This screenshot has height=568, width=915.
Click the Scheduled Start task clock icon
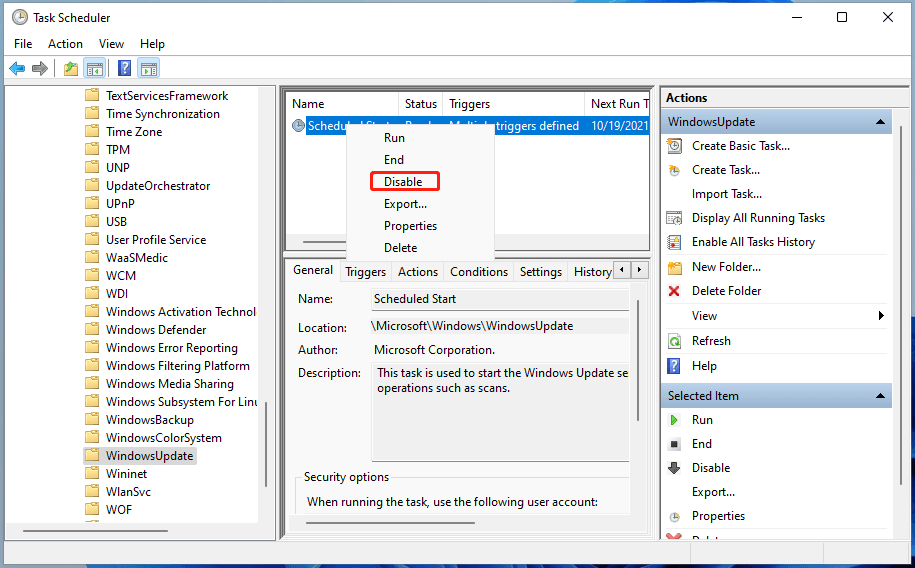point(298,126)
